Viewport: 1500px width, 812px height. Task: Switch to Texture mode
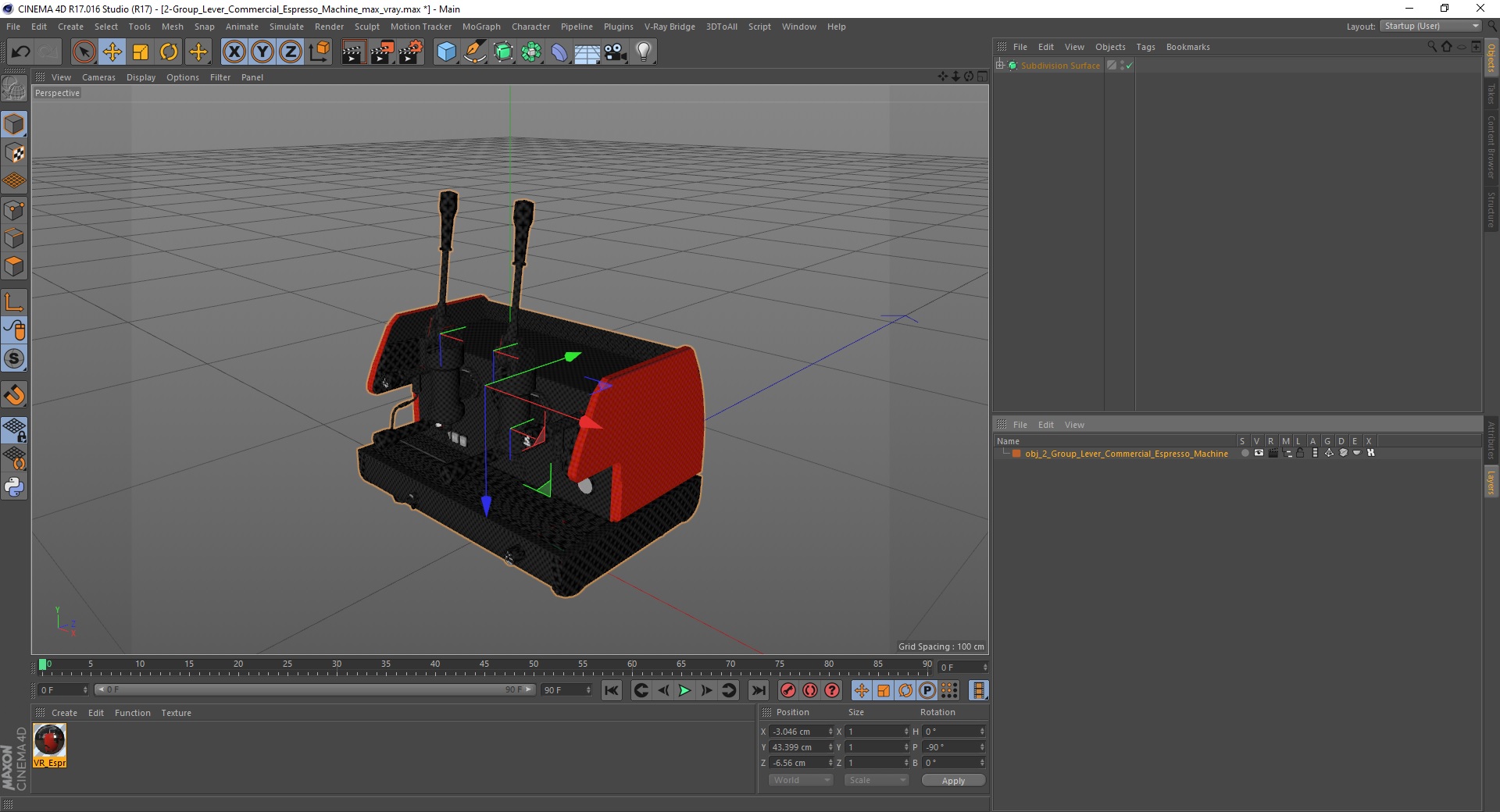(14, 153)
